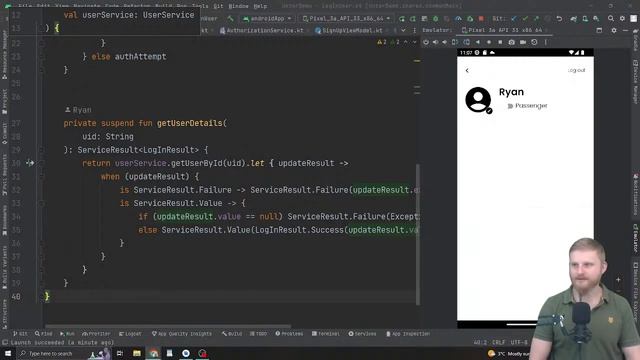
Task: Click the Make Project hammer icon
Action: [x=230, y=18]
